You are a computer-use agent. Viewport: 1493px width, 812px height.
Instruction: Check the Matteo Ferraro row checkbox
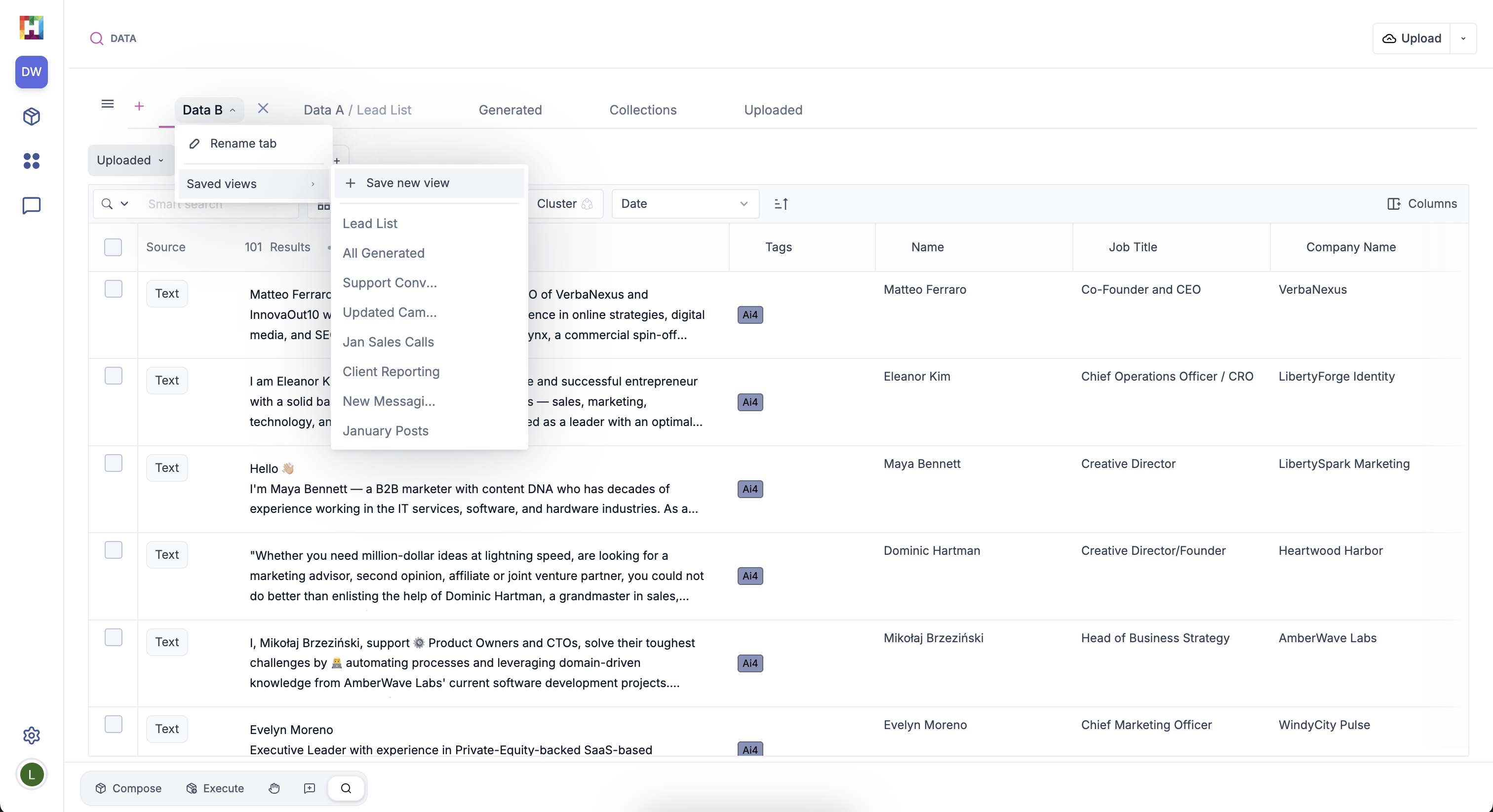pyautogui.click(x=113, y=289)
